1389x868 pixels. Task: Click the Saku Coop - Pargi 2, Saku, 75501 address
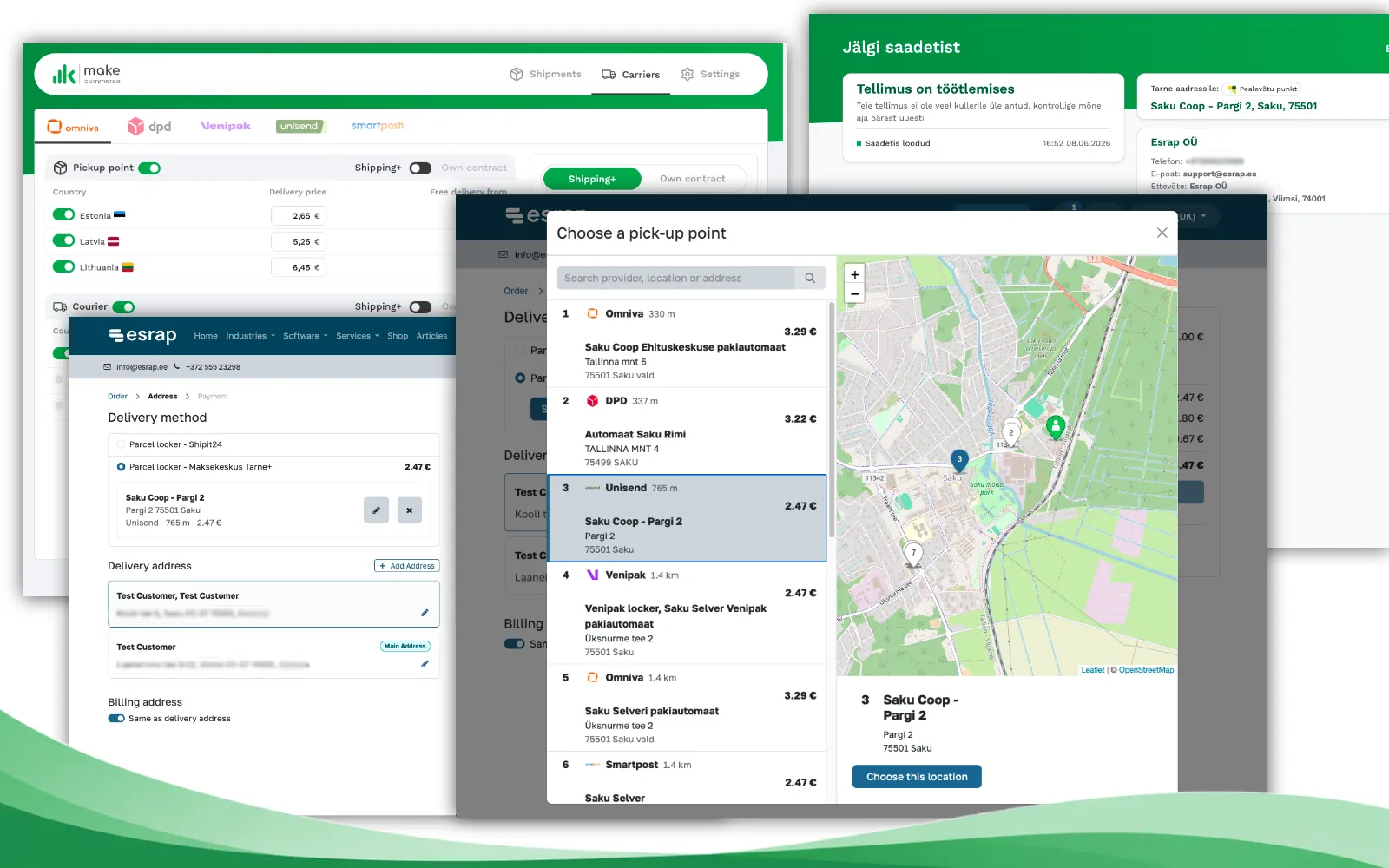[x=1234, y=106]
